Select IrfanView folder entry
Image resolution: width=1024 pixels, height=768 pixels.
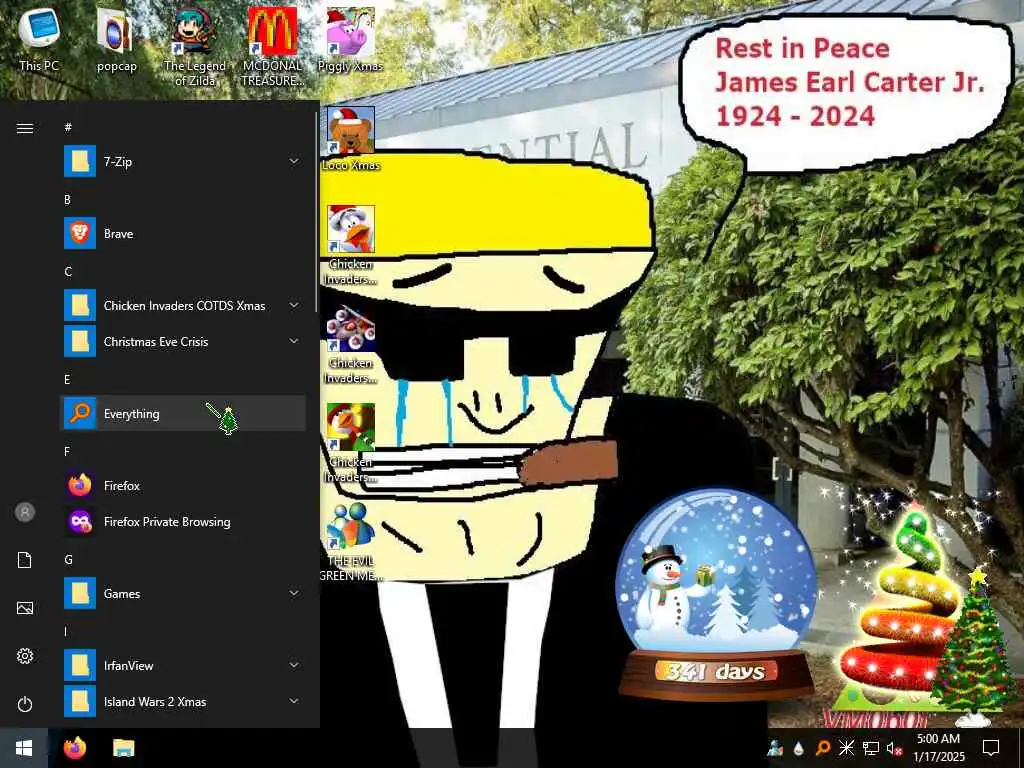(183, 665)
